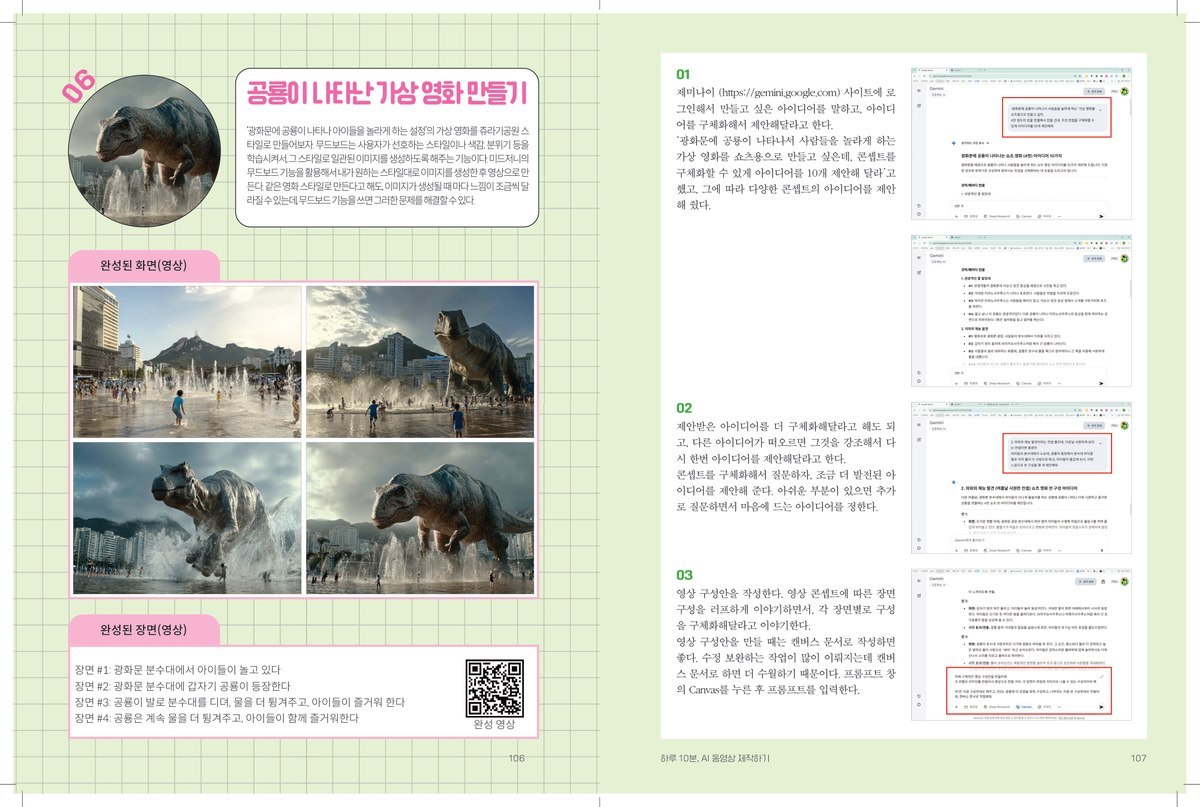Open the 2.5 Pro model dropdown in step 02's screenshot
Viewport: 1200px width, 807px height.
coord(938,429)
